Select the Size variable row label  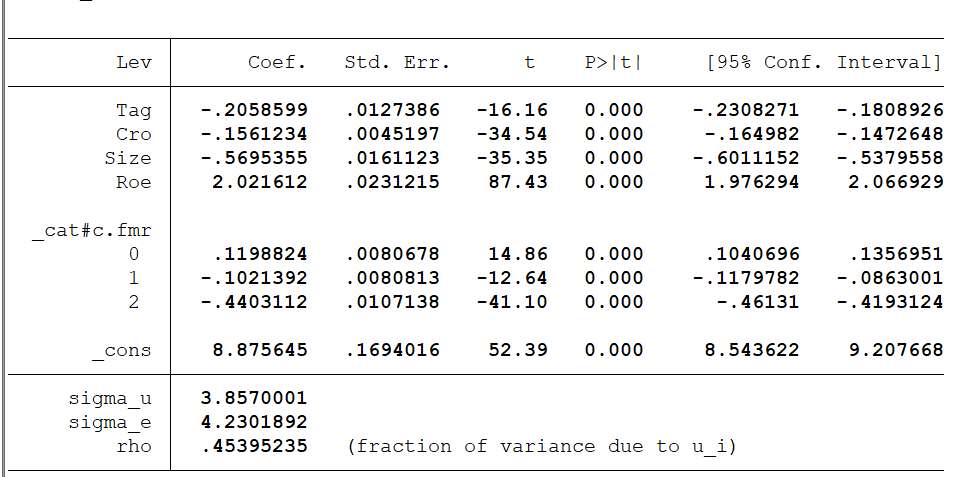[x=128, y=158]
